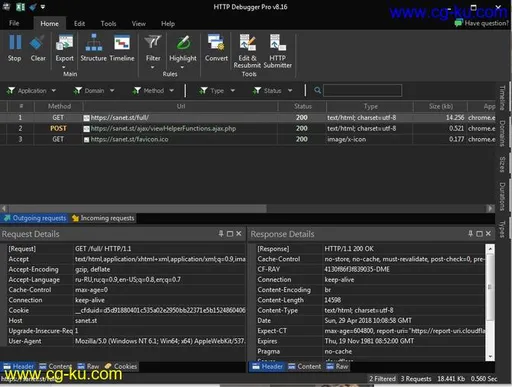Pin the Response Details panel
The image size is (512, 387).
tap(470, 234)
